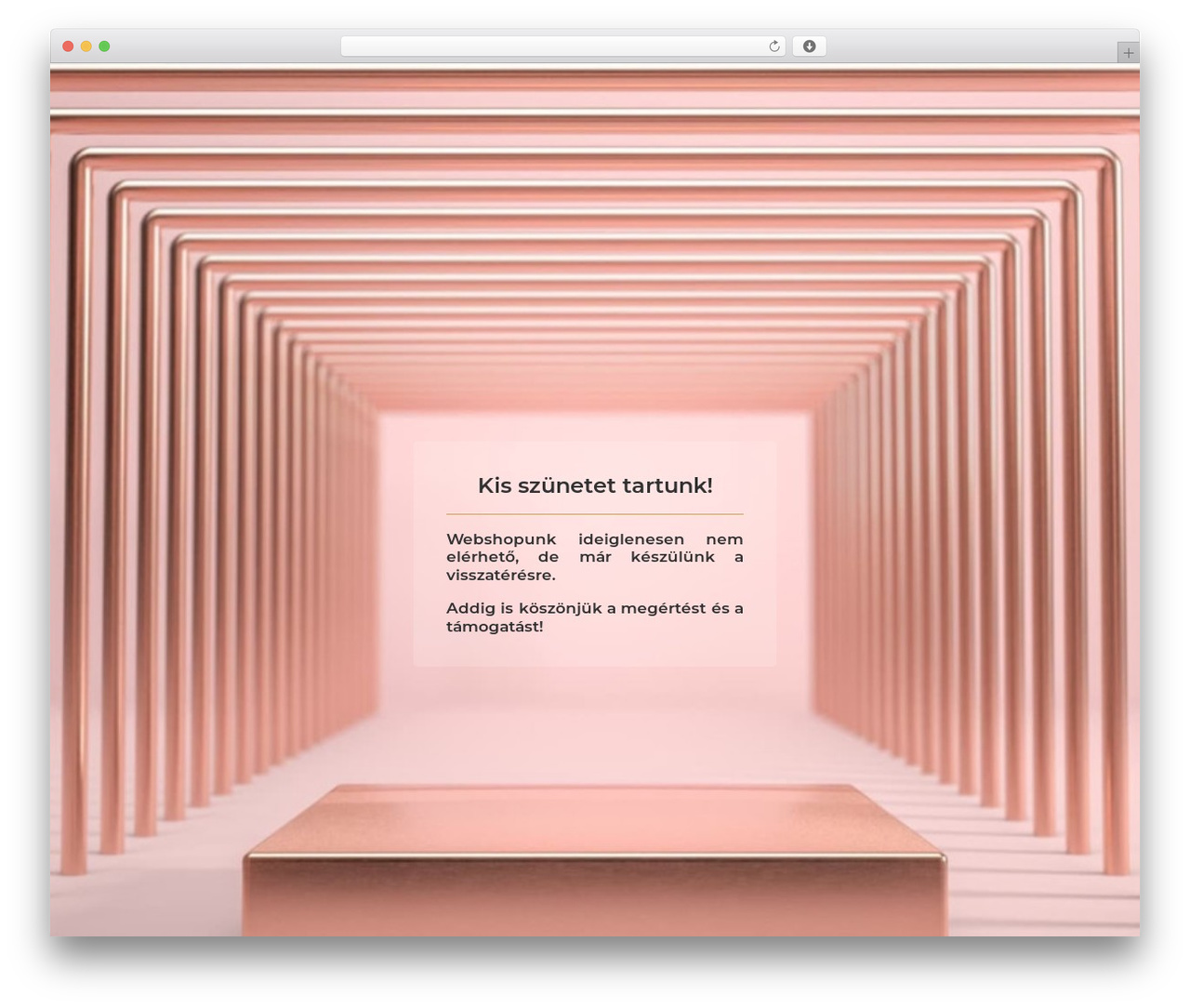The image size is (1190, 1008).
Task: Focus the browser address bar
Action: tap(562, 46)
